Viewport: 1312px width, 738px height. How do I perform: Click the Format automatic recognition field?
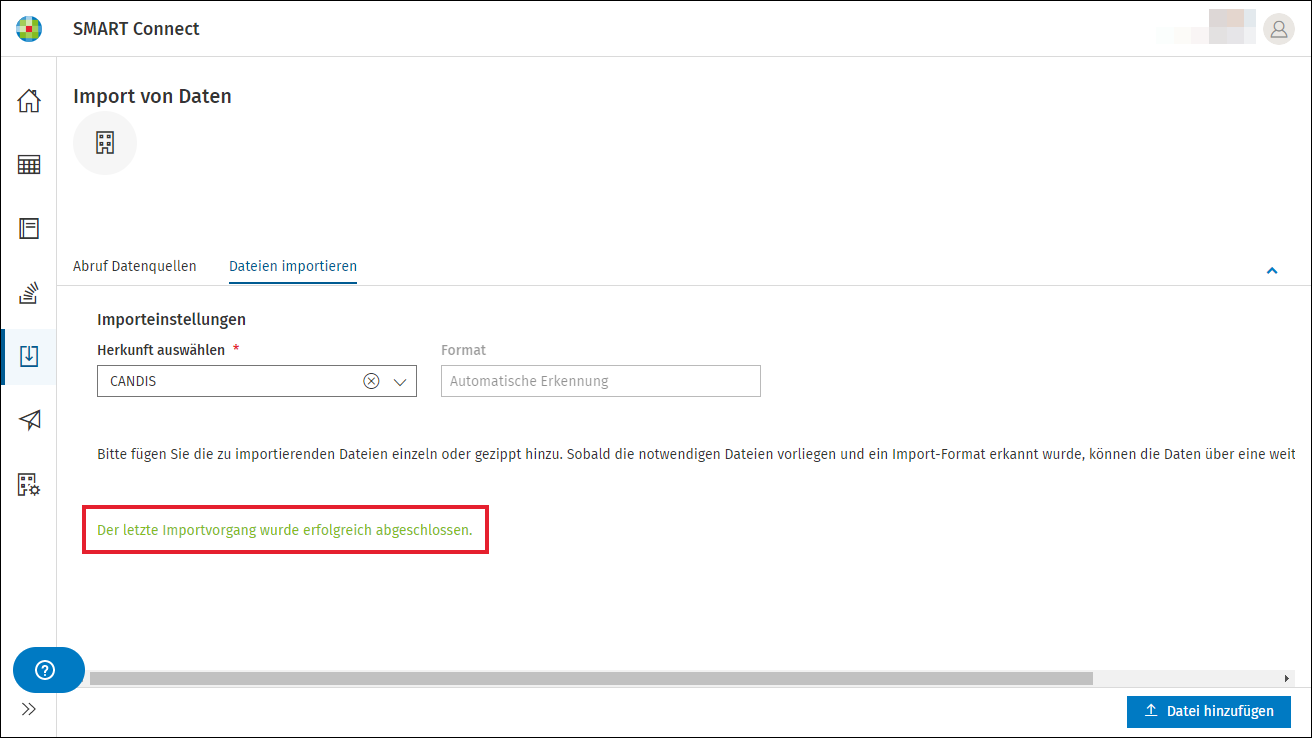601,381
